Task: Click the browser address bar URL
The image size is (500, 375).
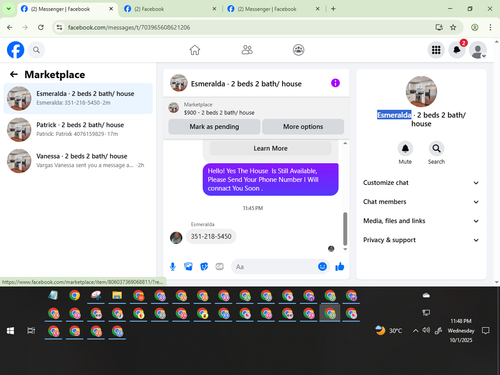Action: [129, 27]
